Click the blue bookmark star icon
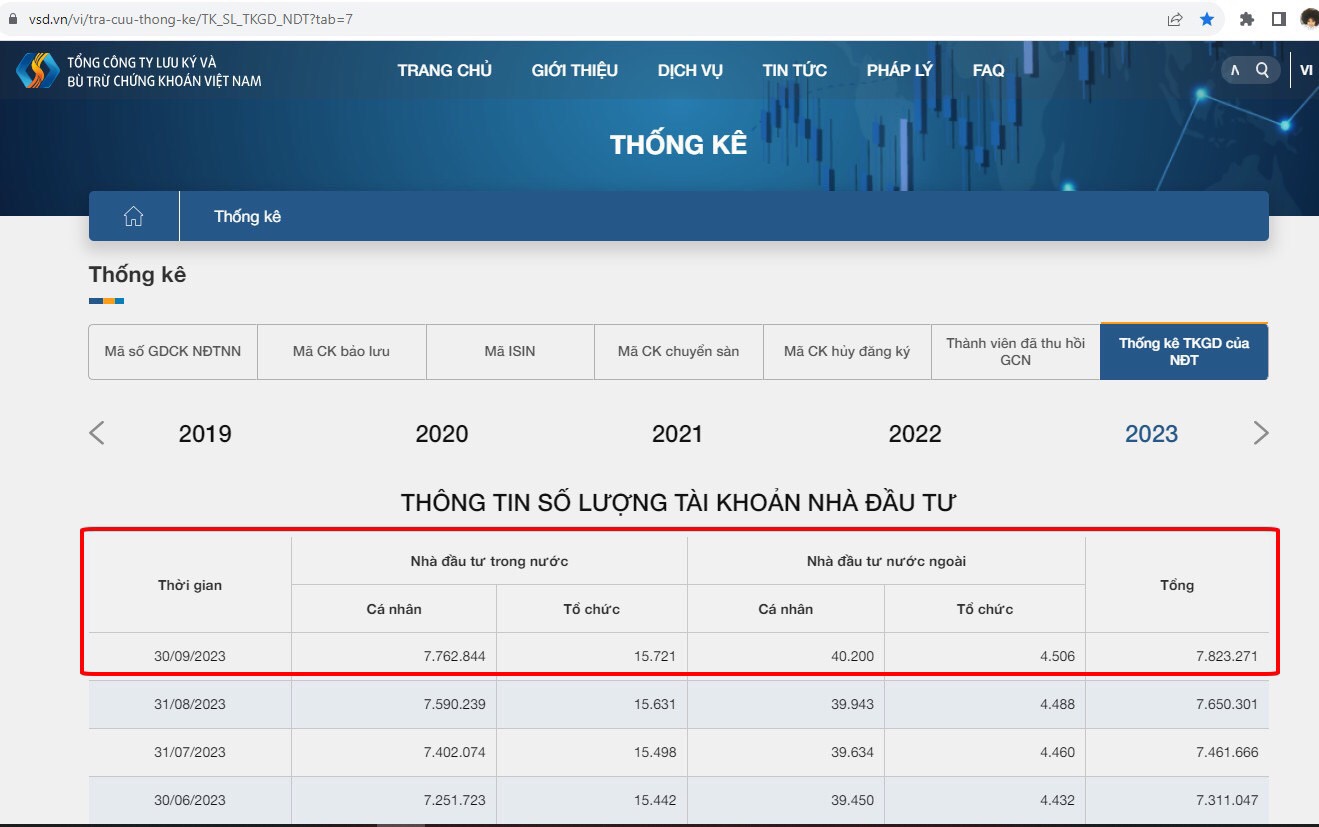The width and height of the screenshot is (1319, 827). pyautogui.click(x=1207, y=19)
